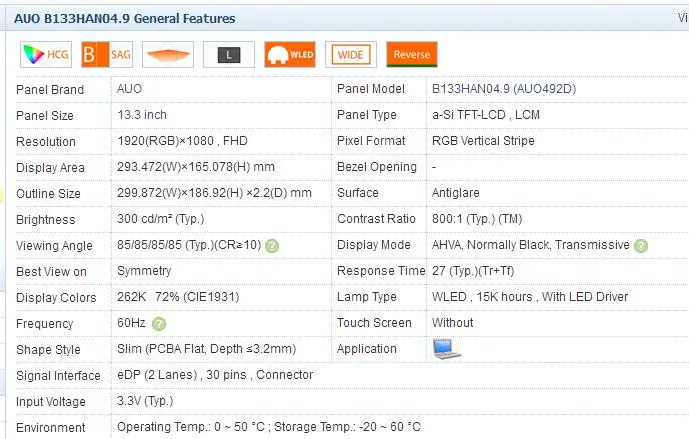Click the WIDE screen icon

point(351,54)
